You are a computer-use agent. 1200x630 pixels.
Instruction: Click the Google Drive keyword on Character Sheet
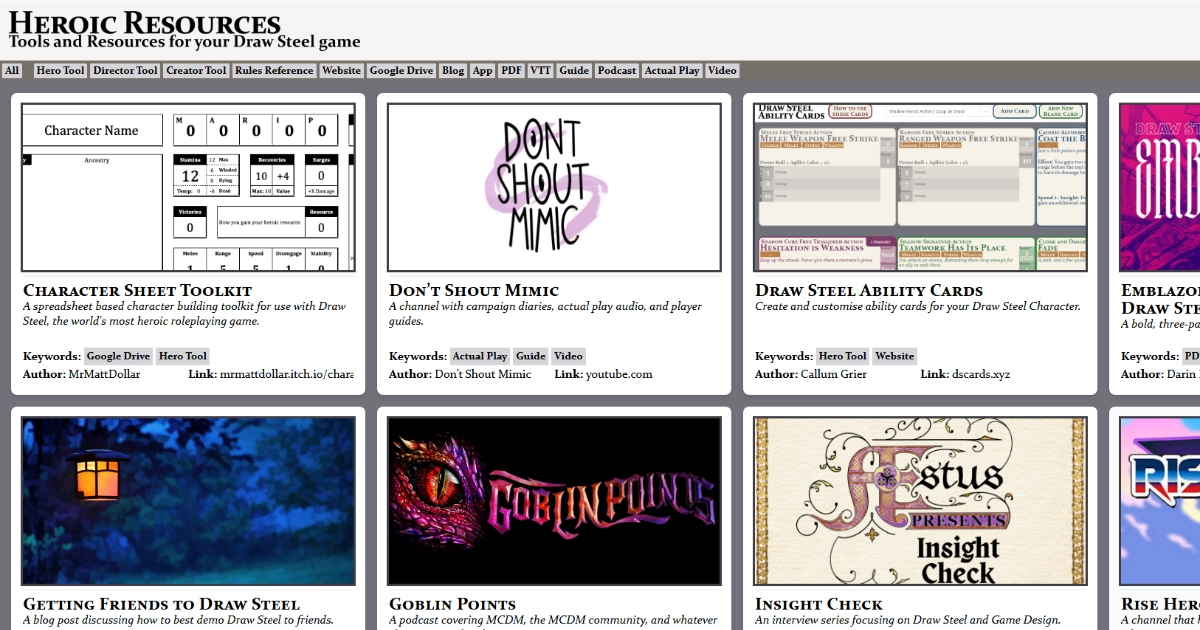point(118,356)
